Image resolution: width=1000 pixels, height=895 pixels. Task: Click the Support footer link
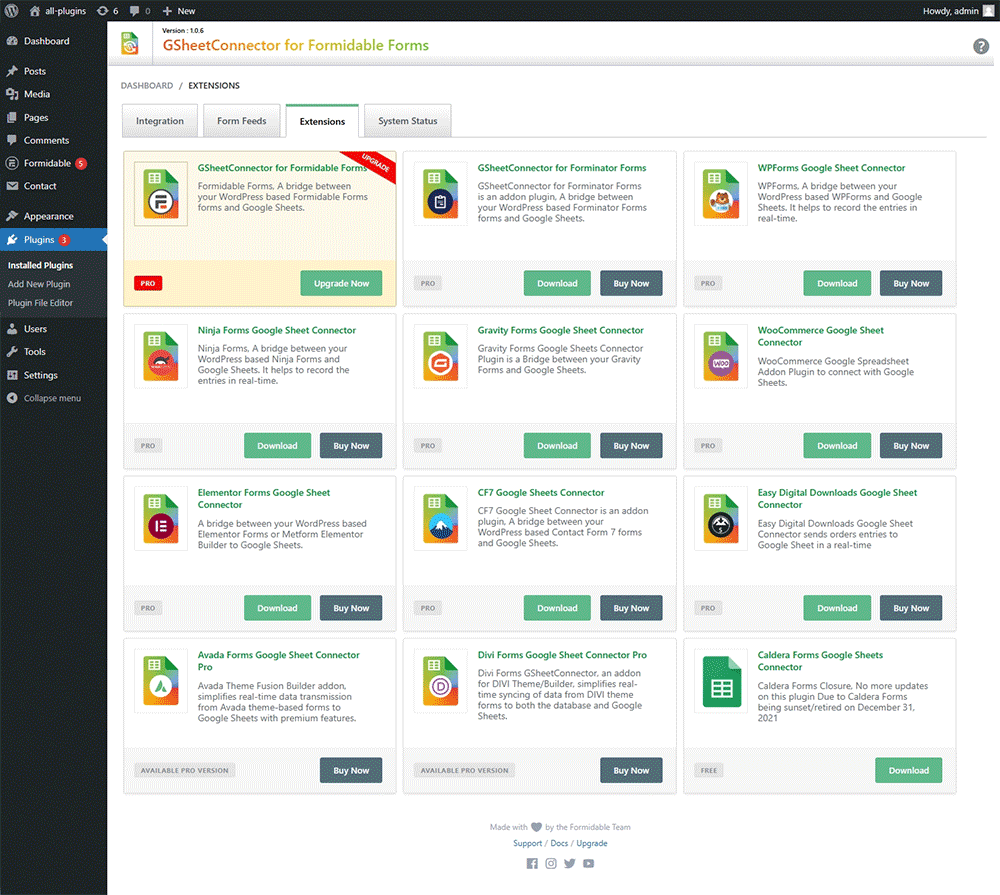(x=527, y=843)
